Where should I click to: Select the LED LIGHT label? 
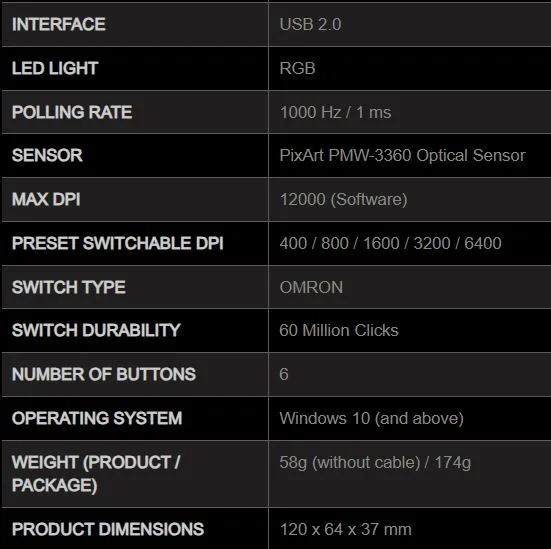pos(55,68)
